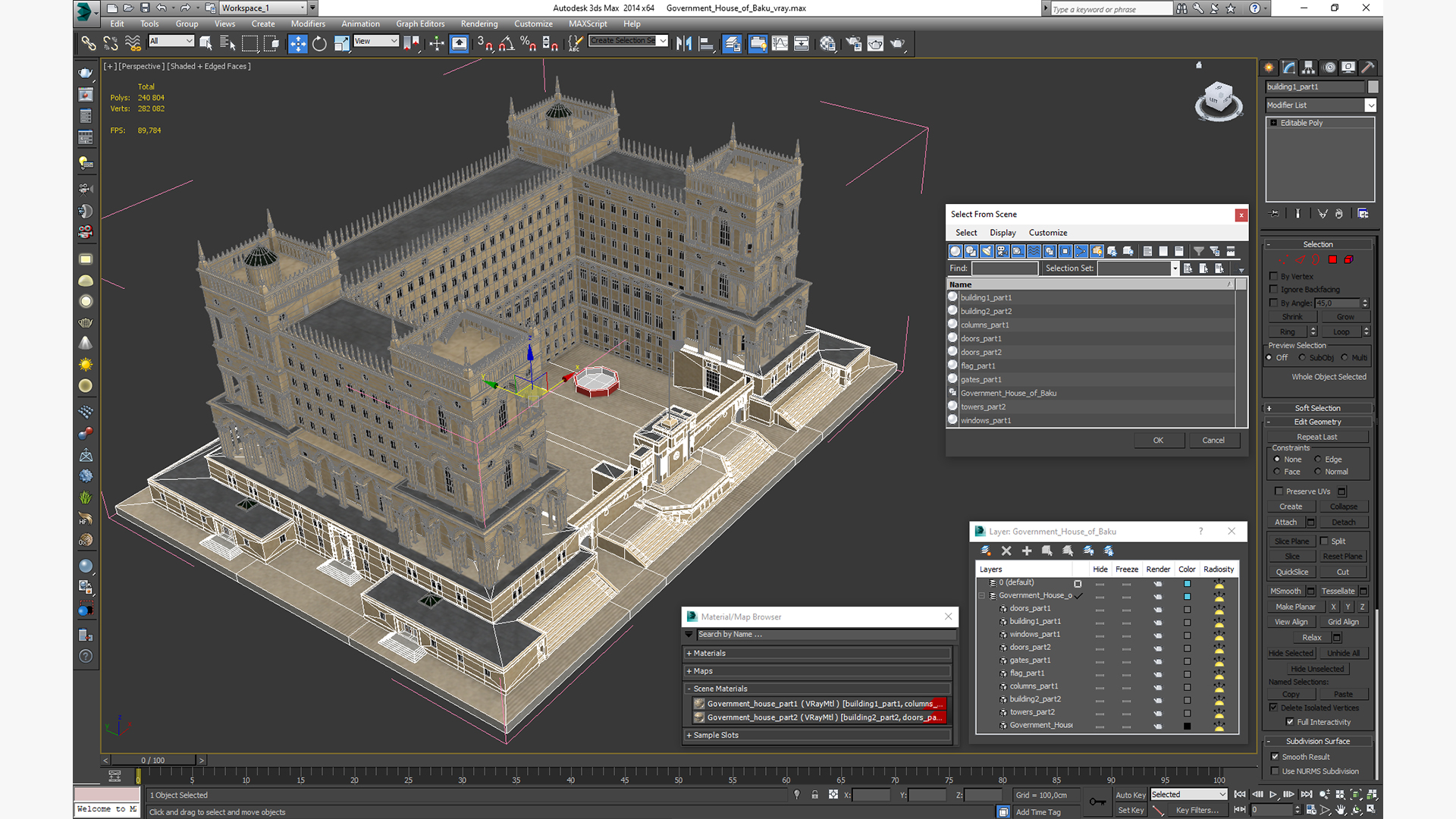Enable Use NURMS Subdivision checkbox
Screen dimensions: 1456x819
(x=1275, y=771)
